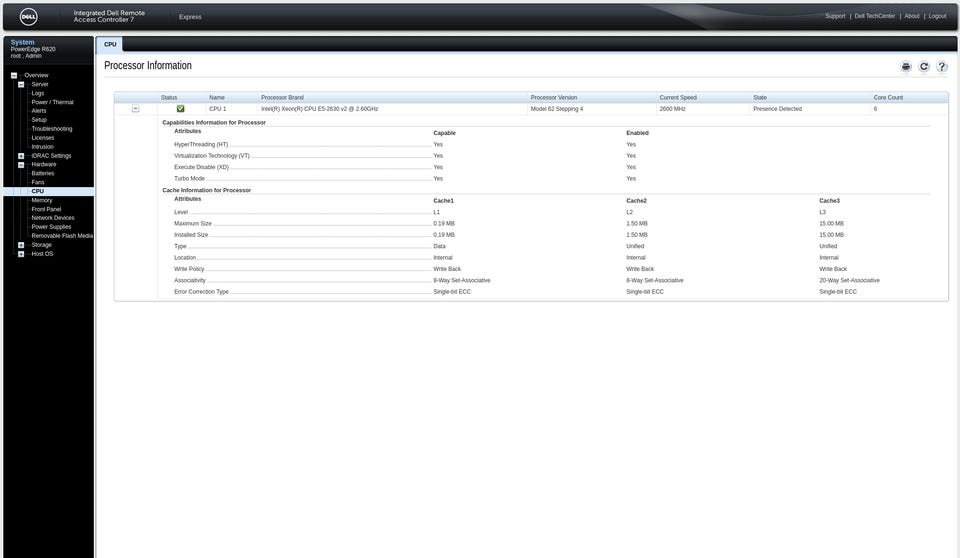Viewport: 960px width, 558px height.
Task: Open Host OS in the sidebar
Action: (42, 254)
